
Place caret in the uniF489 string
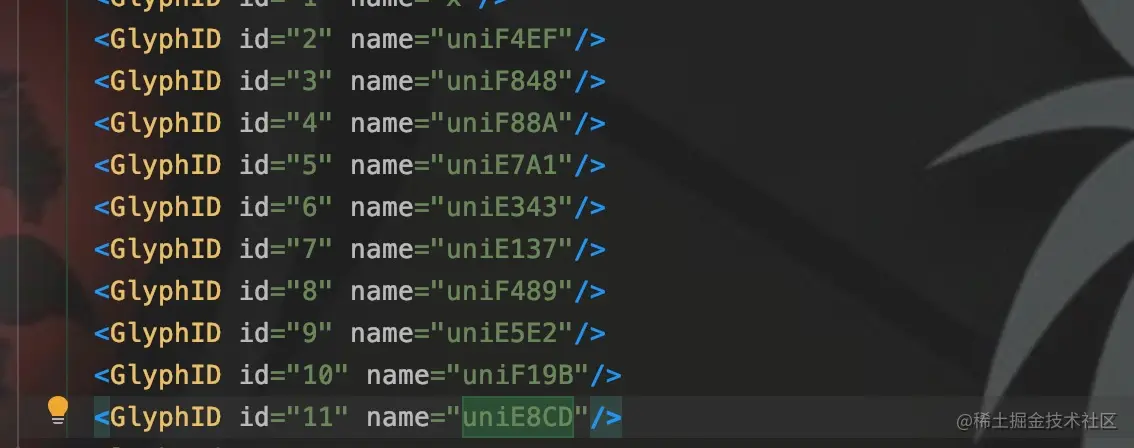click(502, 291)
